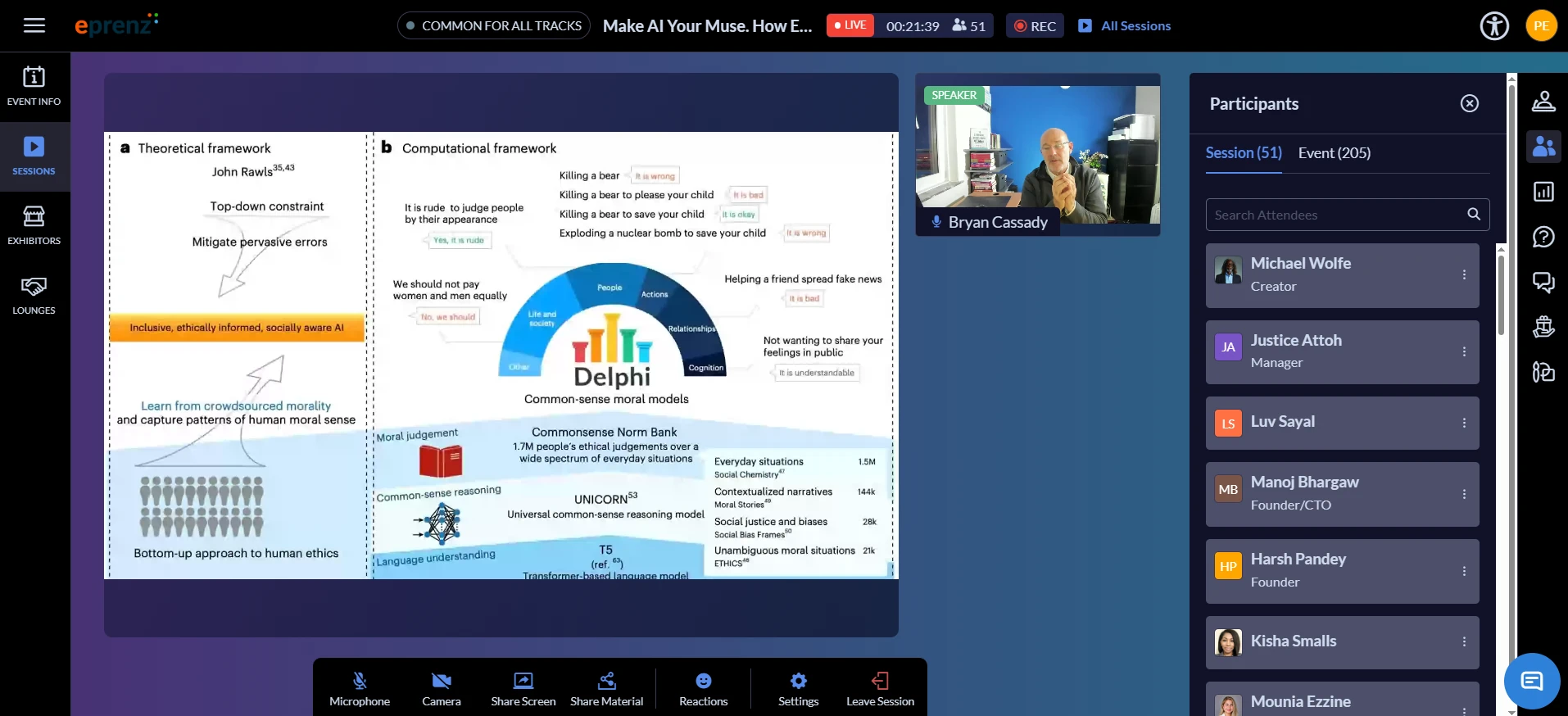
Task: Open the polls icon in right sidebar
Action: click(1543, 192)
